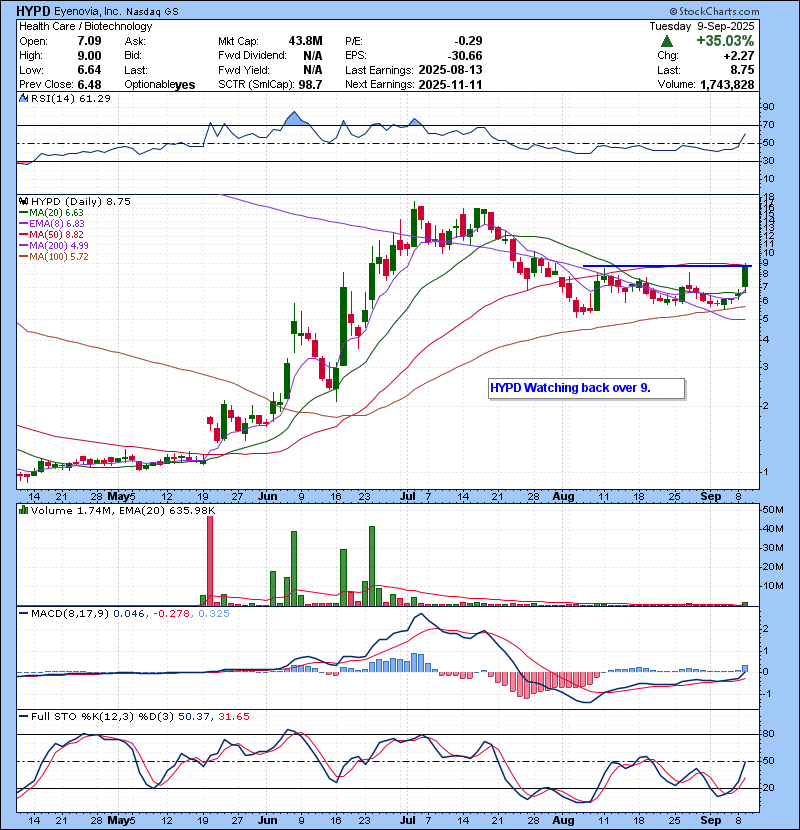Click the candlestick icon beside HYPD (Daily)
The width and height of the screenshot is (800, 830).
[x=23, y=201]
